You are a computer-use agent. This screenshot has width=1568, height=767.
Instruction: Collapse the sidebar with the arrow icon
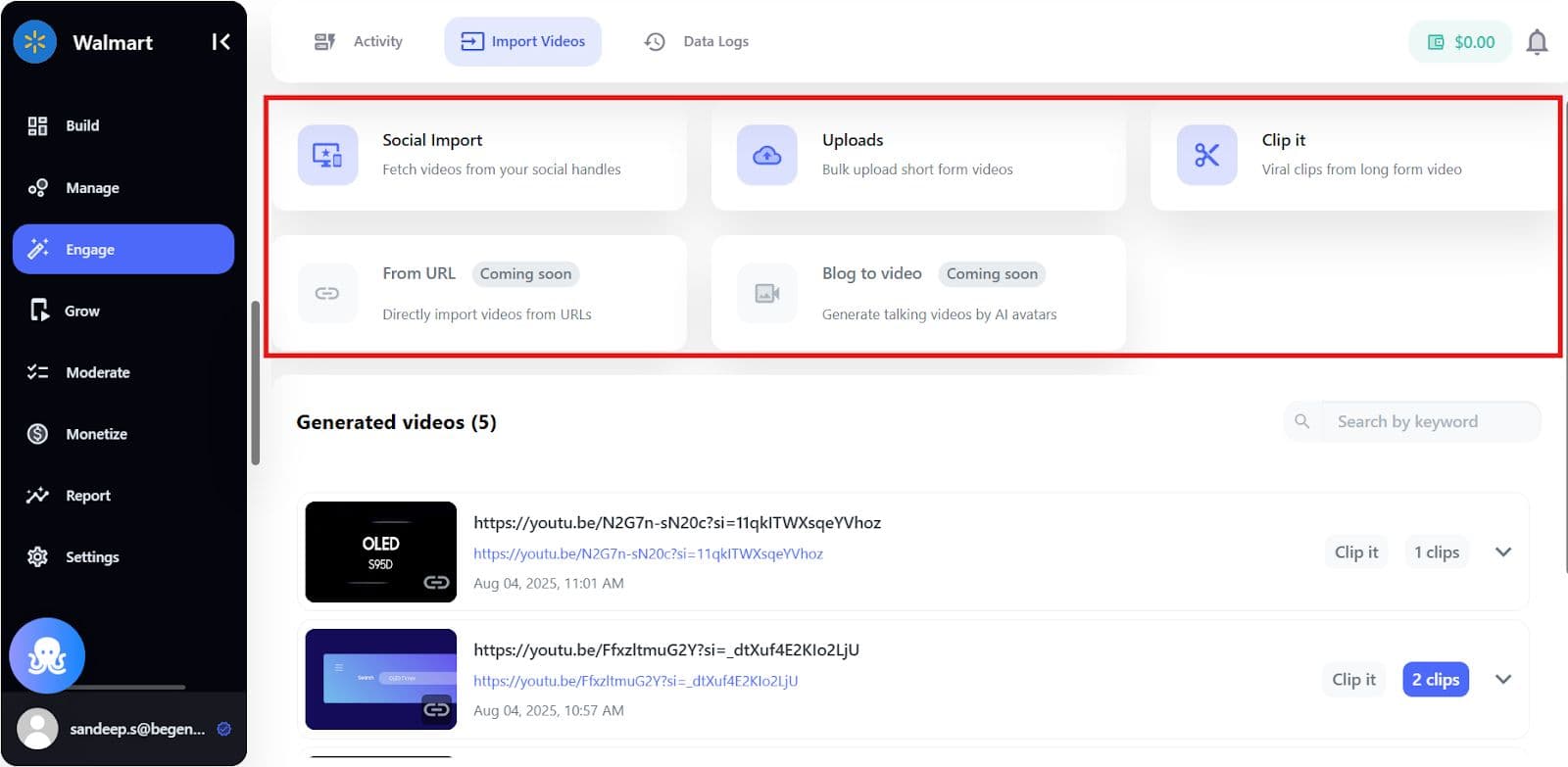point(220,42)
